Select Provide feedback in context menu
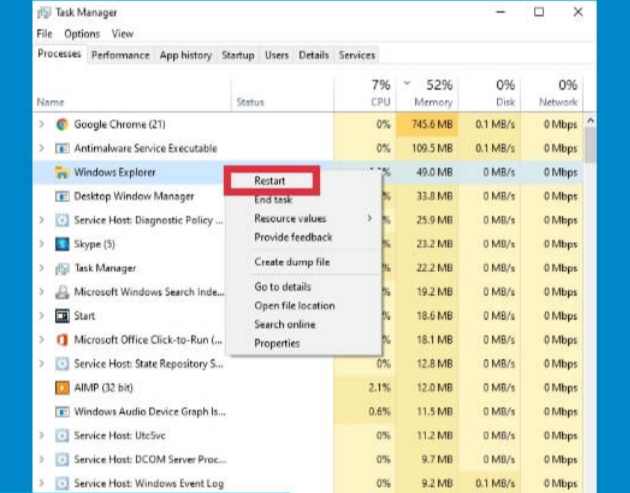 [293, 237]
